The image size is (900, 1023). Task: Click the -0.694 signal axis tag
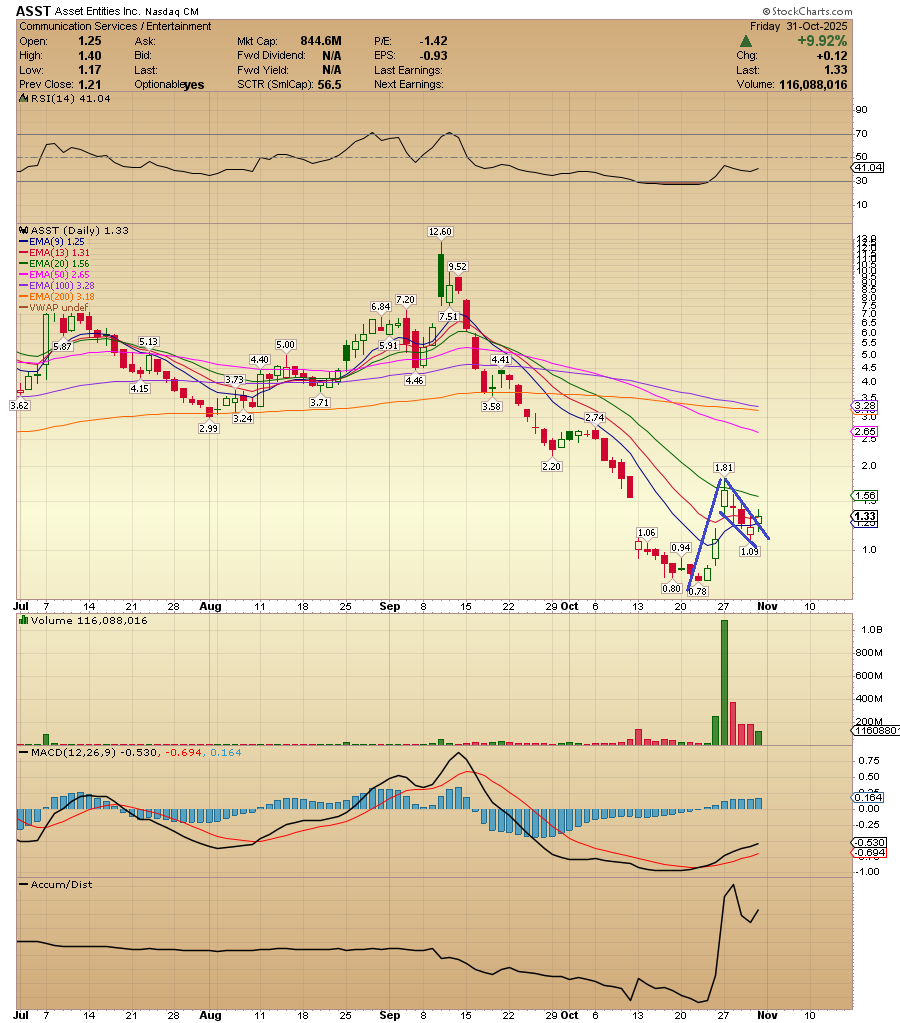pos(869,853)
